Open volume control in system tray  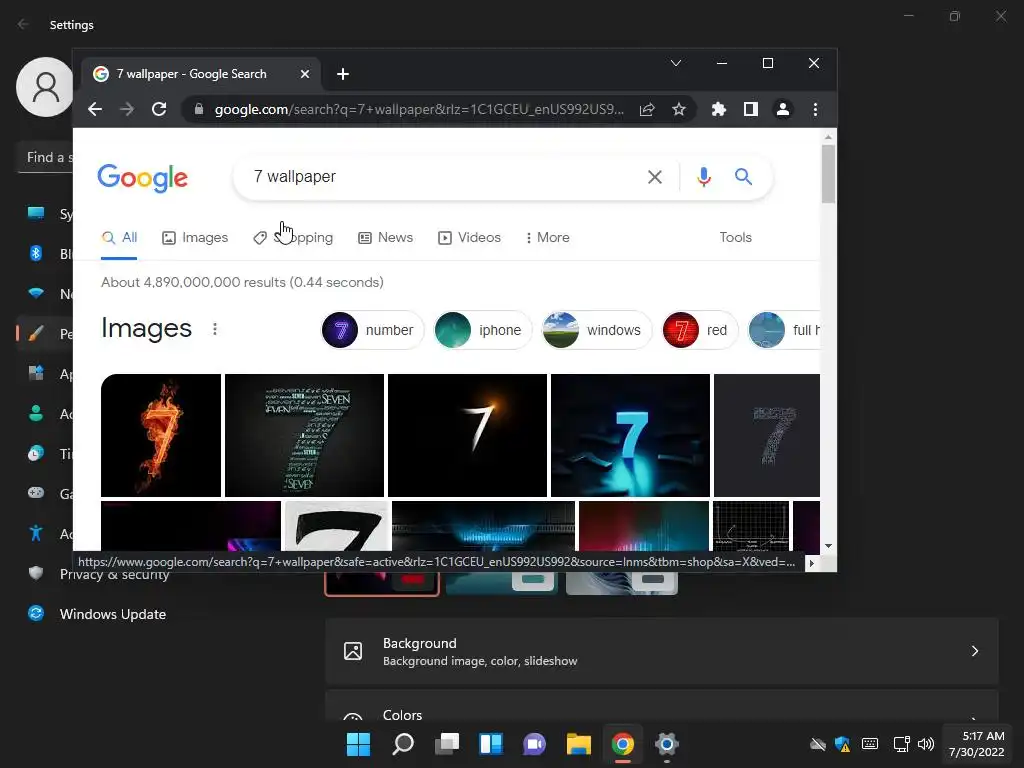pos(926,744)
